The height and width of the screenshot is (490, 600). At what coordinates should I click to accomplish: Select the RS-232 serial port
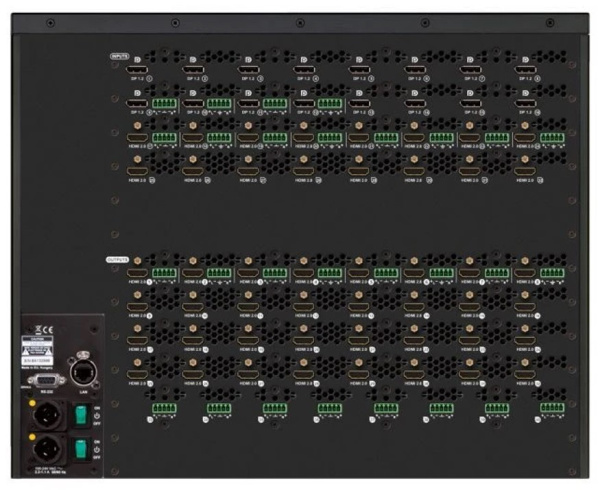click(x=46, y=381)
